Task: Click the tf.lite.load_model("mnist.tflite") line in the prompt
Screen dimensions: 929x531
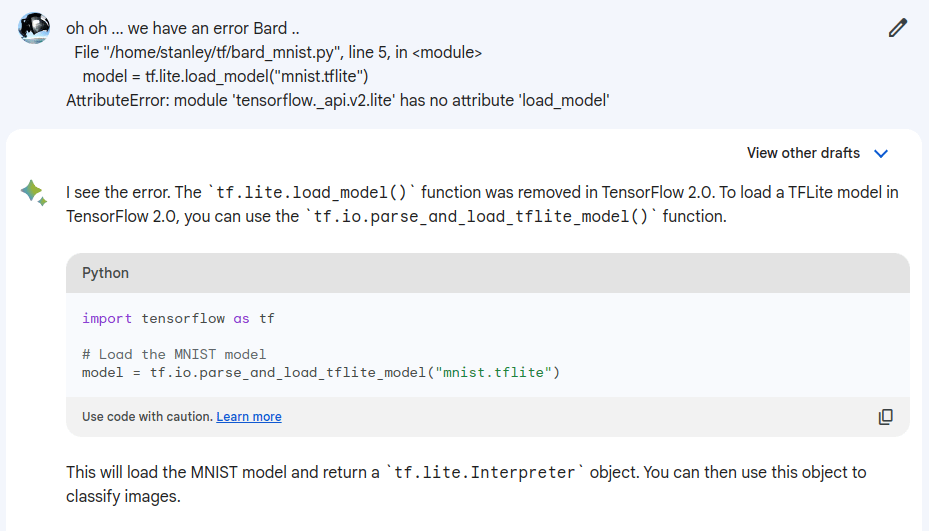Action: (226, 76)
